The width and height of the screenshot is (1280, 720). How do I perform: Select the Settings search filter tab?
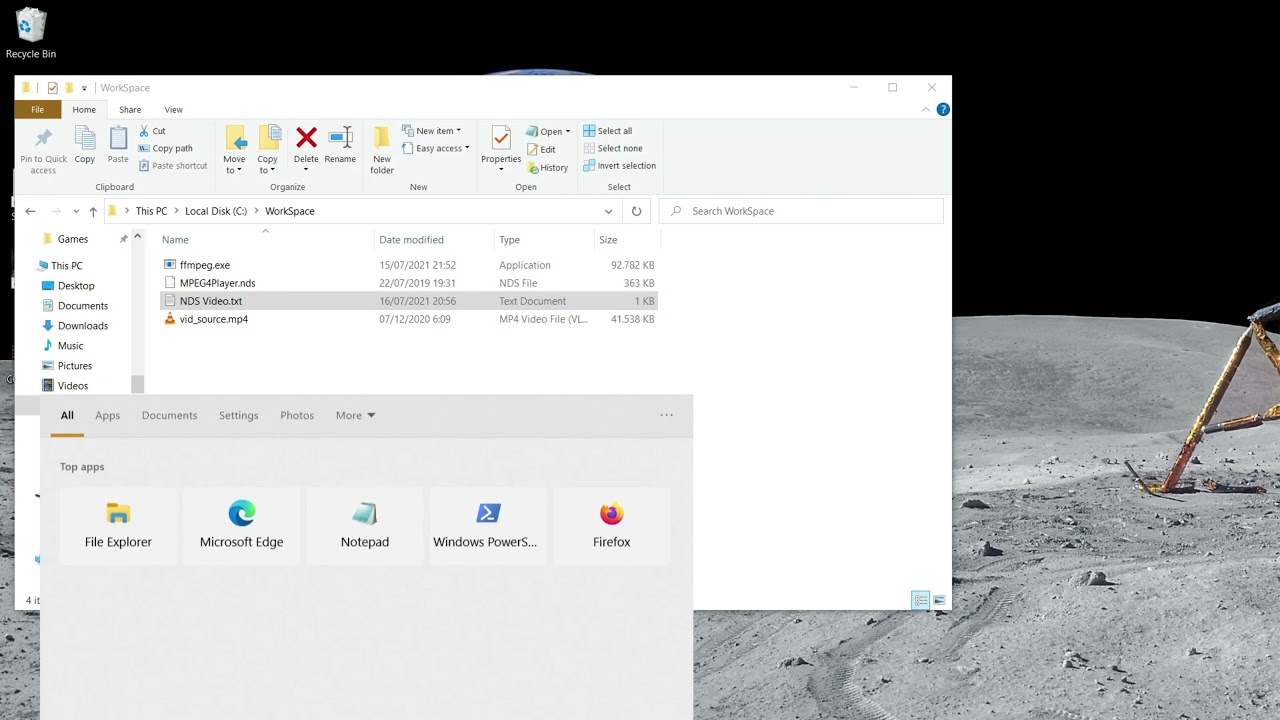coord(238,415)
